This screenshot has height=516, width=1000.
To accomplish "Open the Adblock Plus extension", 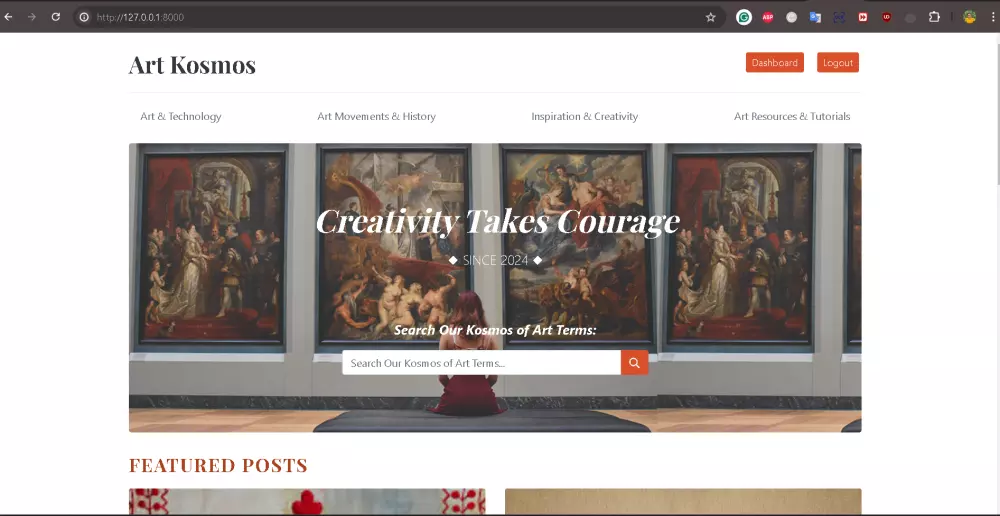I will [x=768, y=17].
